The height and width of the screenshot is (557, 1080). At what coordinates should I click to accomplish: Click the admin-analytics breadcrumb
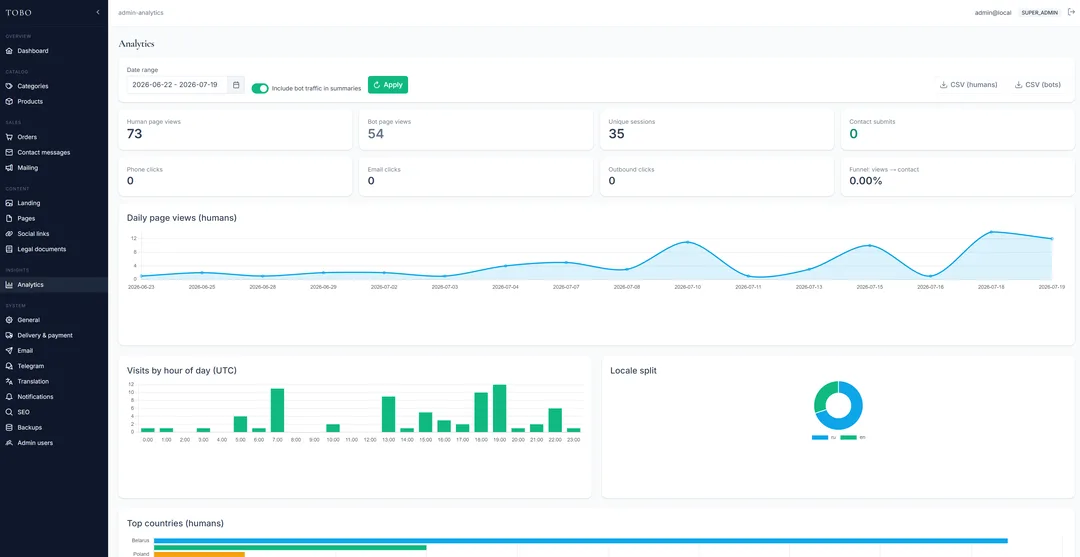coord(141,12)
